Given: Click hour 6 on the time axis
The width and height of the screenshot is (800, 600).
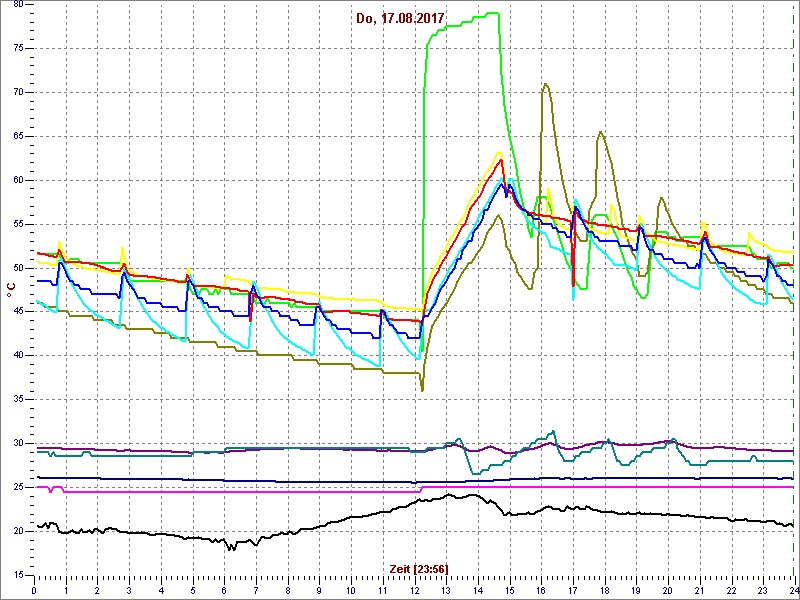Looking at the screenshot, I should [x=224, y=589].
